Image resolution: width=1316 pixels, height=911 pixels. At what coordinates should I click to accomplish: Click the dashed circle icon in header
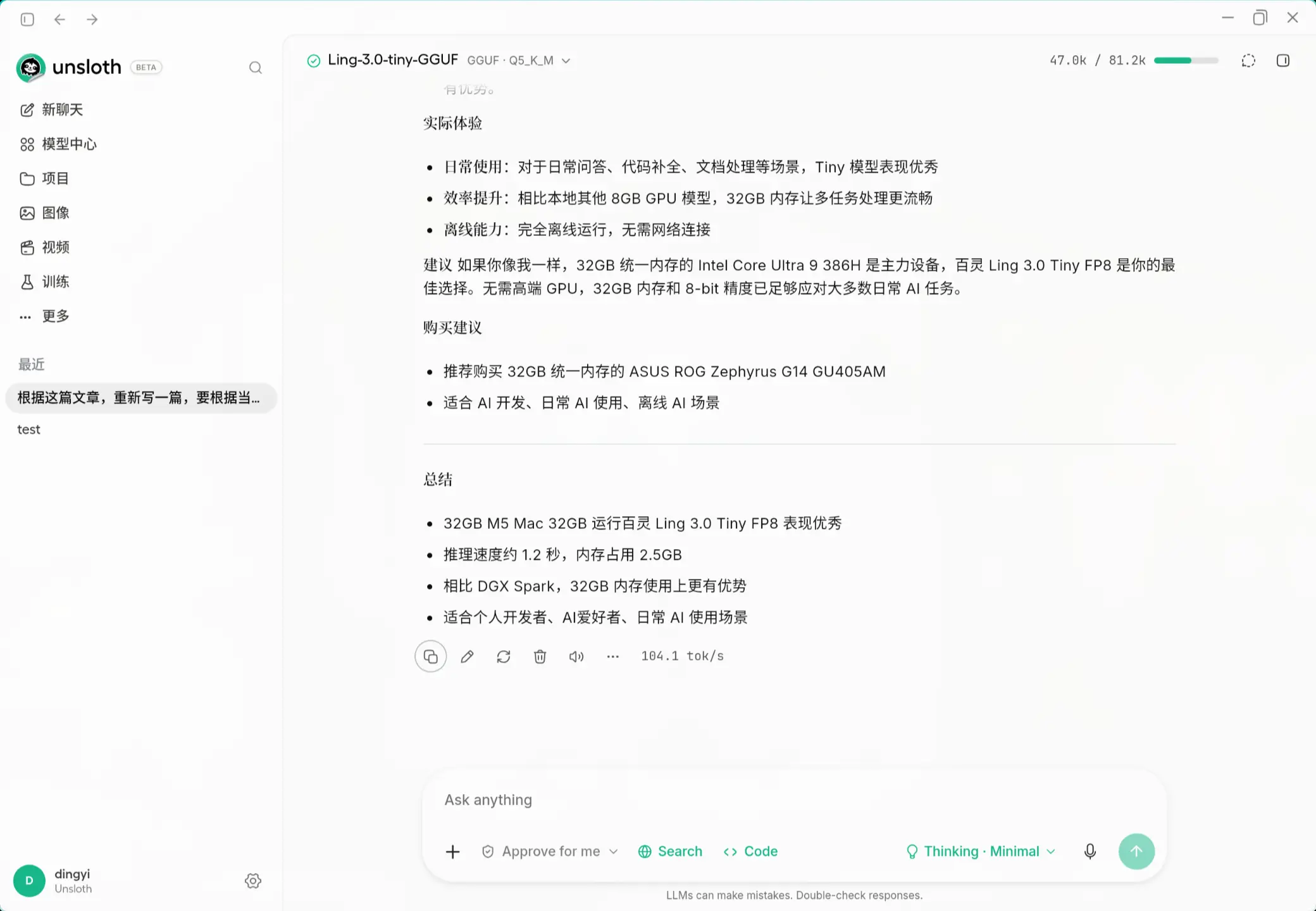1248,61
